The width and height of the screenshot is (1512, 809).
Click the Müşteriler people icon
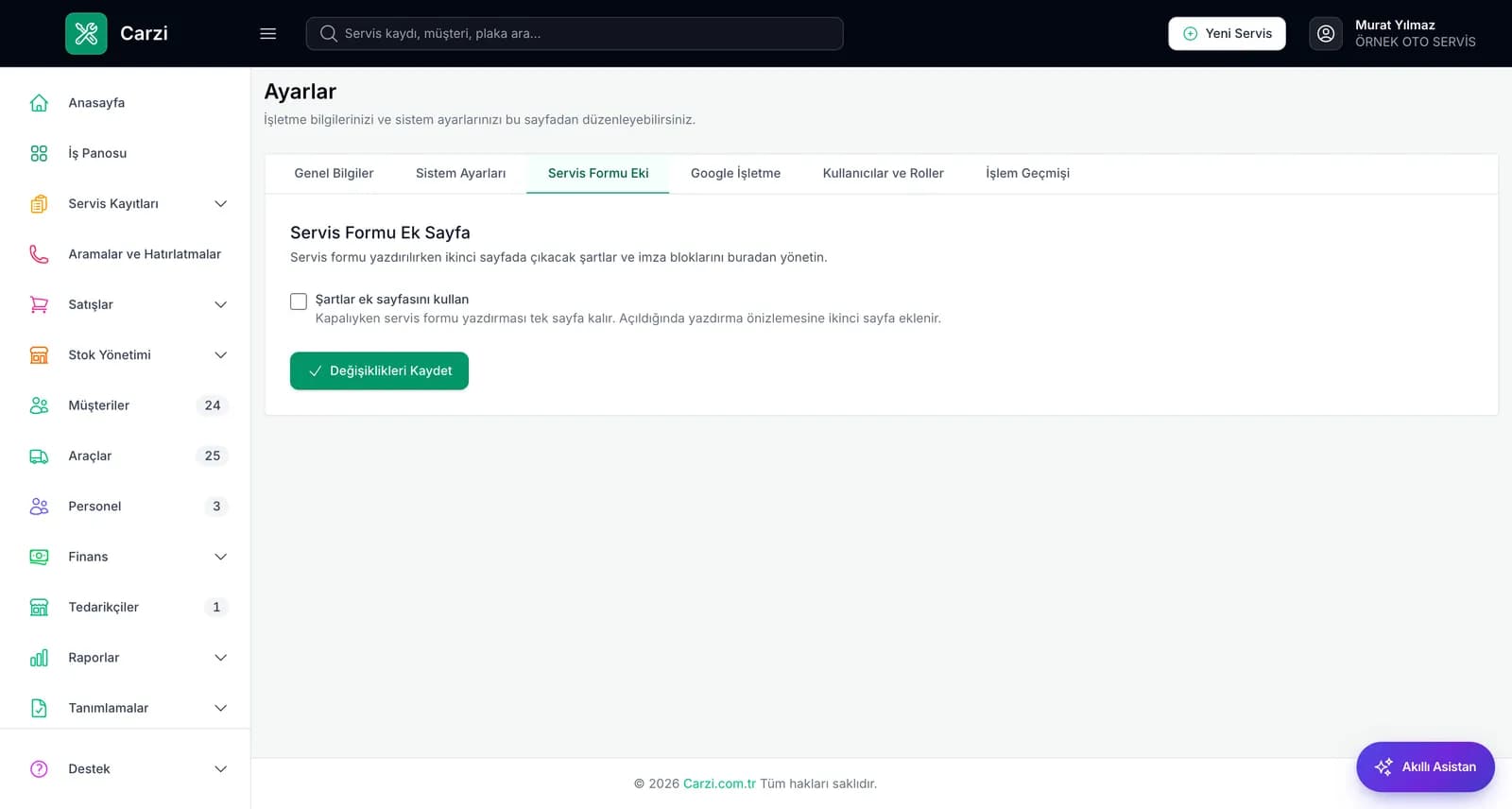click(39, 405)
